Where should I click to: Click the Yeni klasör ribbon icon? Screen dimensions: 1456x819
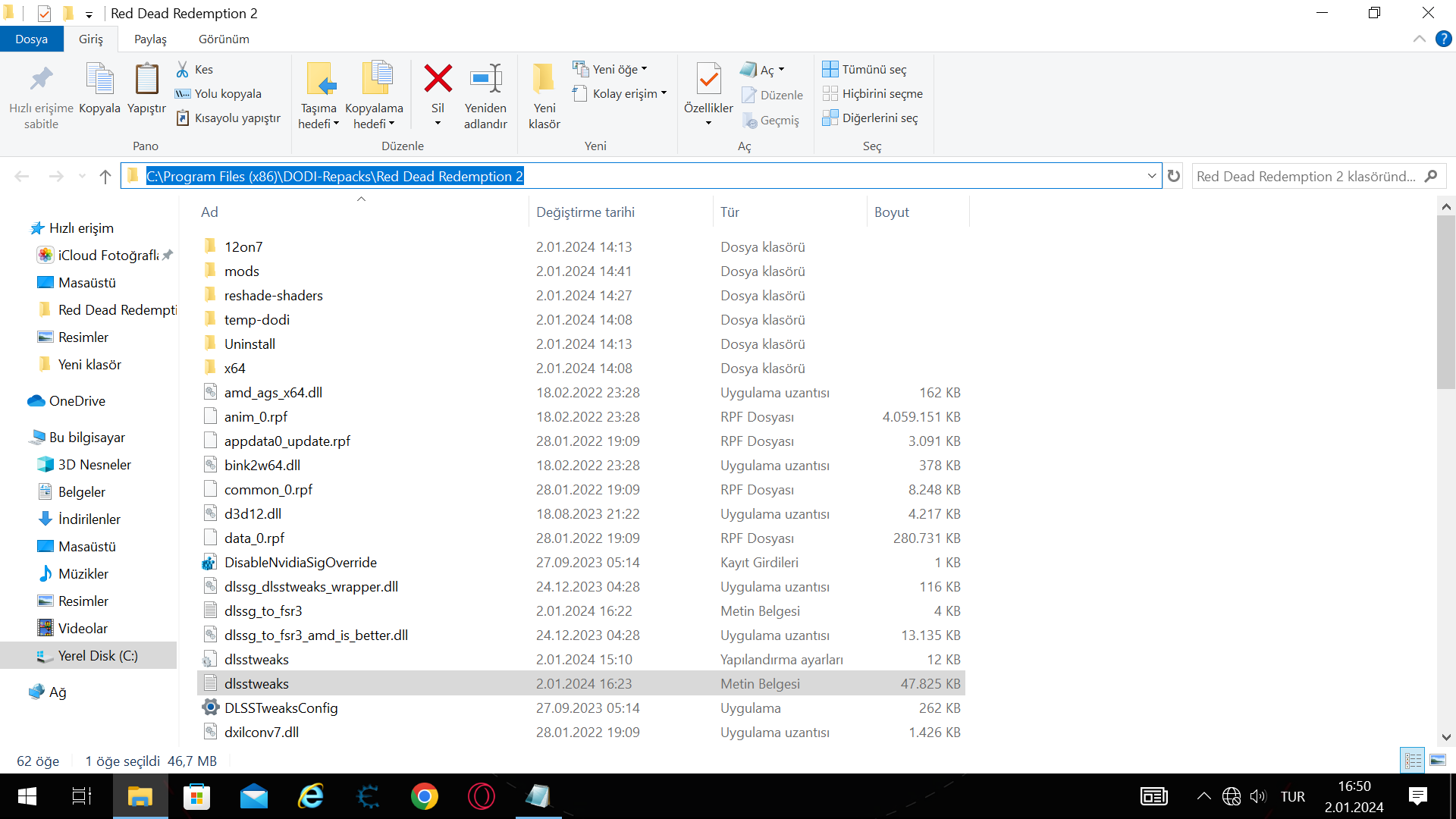pyautogui.click(x=544, y=79)
